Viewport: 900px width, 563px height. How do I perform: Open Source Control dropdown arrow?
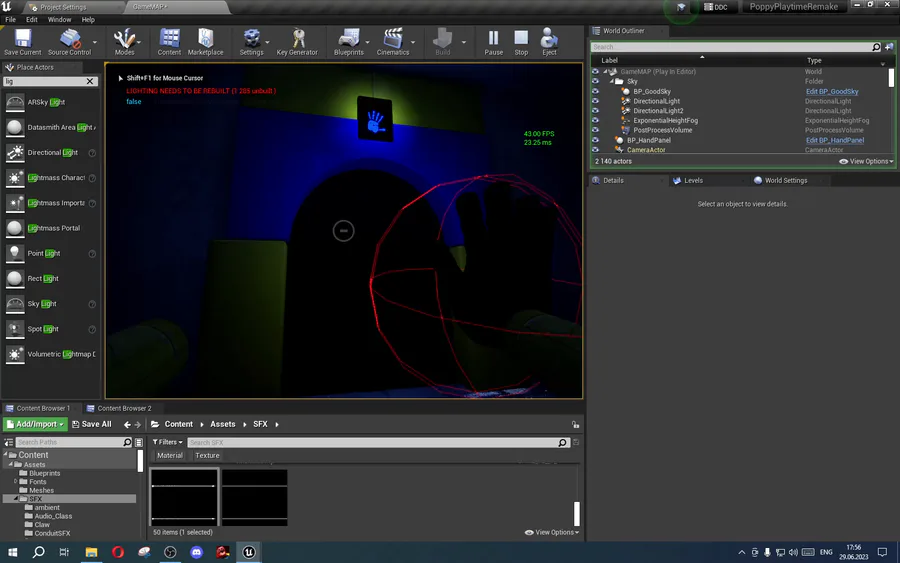point(95,42)
